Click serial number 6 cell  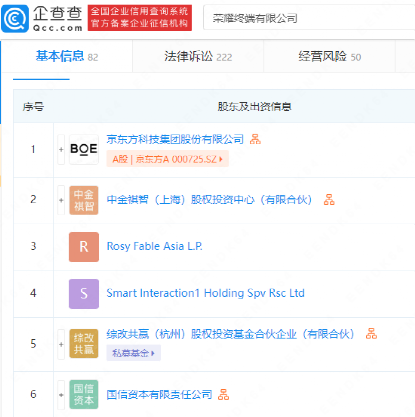pos(33,394)
